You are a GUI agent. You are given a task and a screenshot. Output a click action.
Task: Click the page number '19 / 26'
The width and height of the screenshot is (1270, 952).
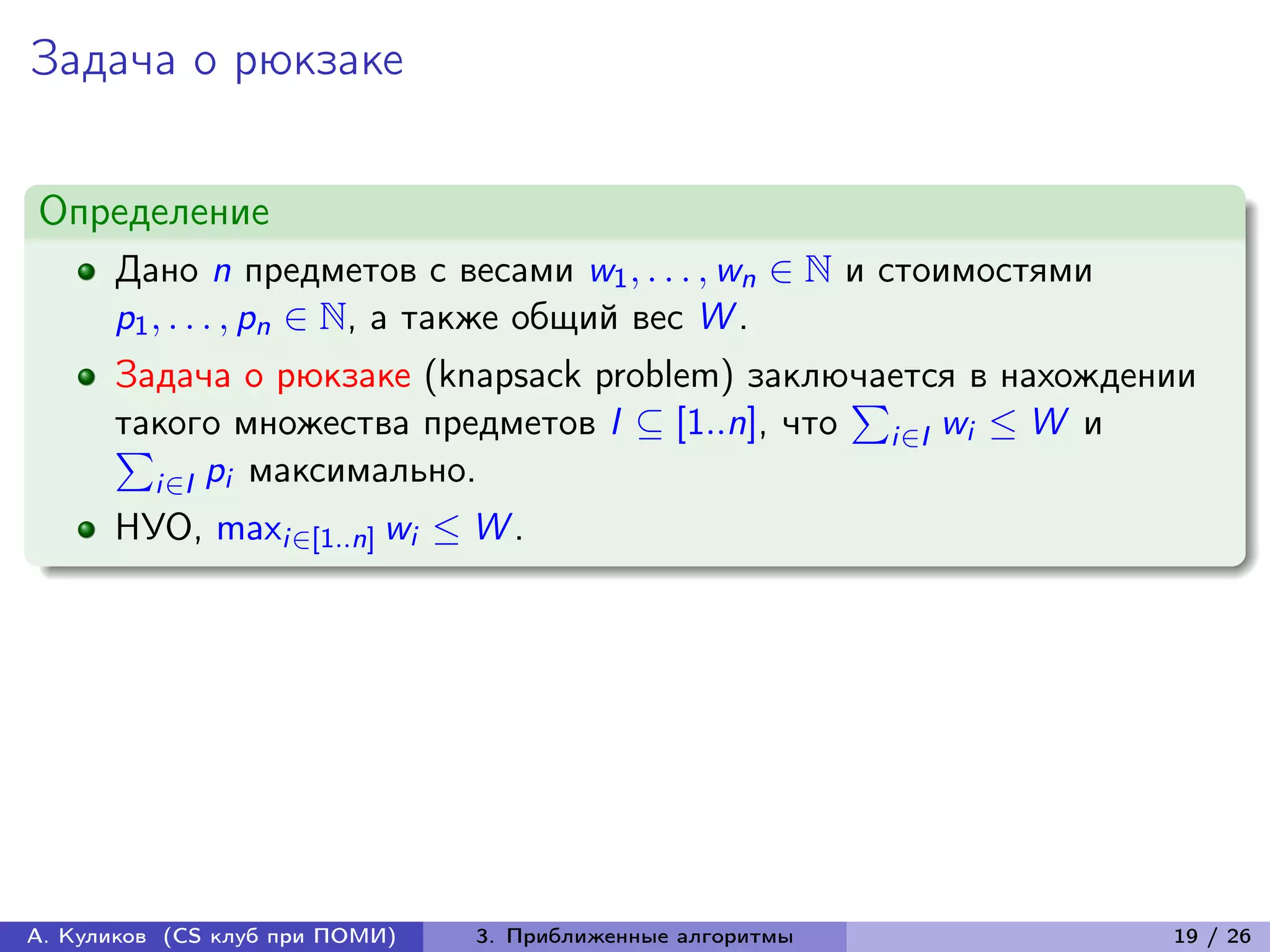[x=1212, y=936]
